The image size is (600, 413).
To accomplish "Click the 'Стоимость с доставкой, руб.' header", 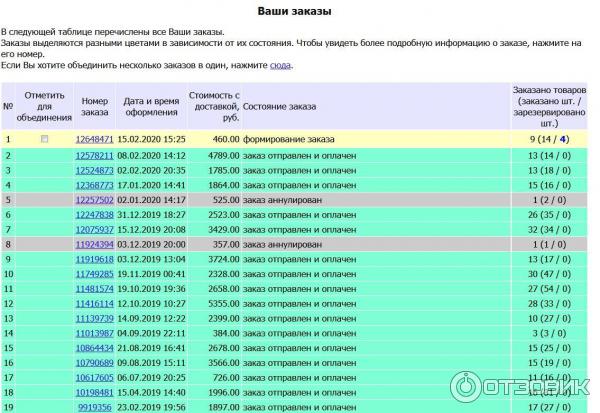I will point(214,106).
